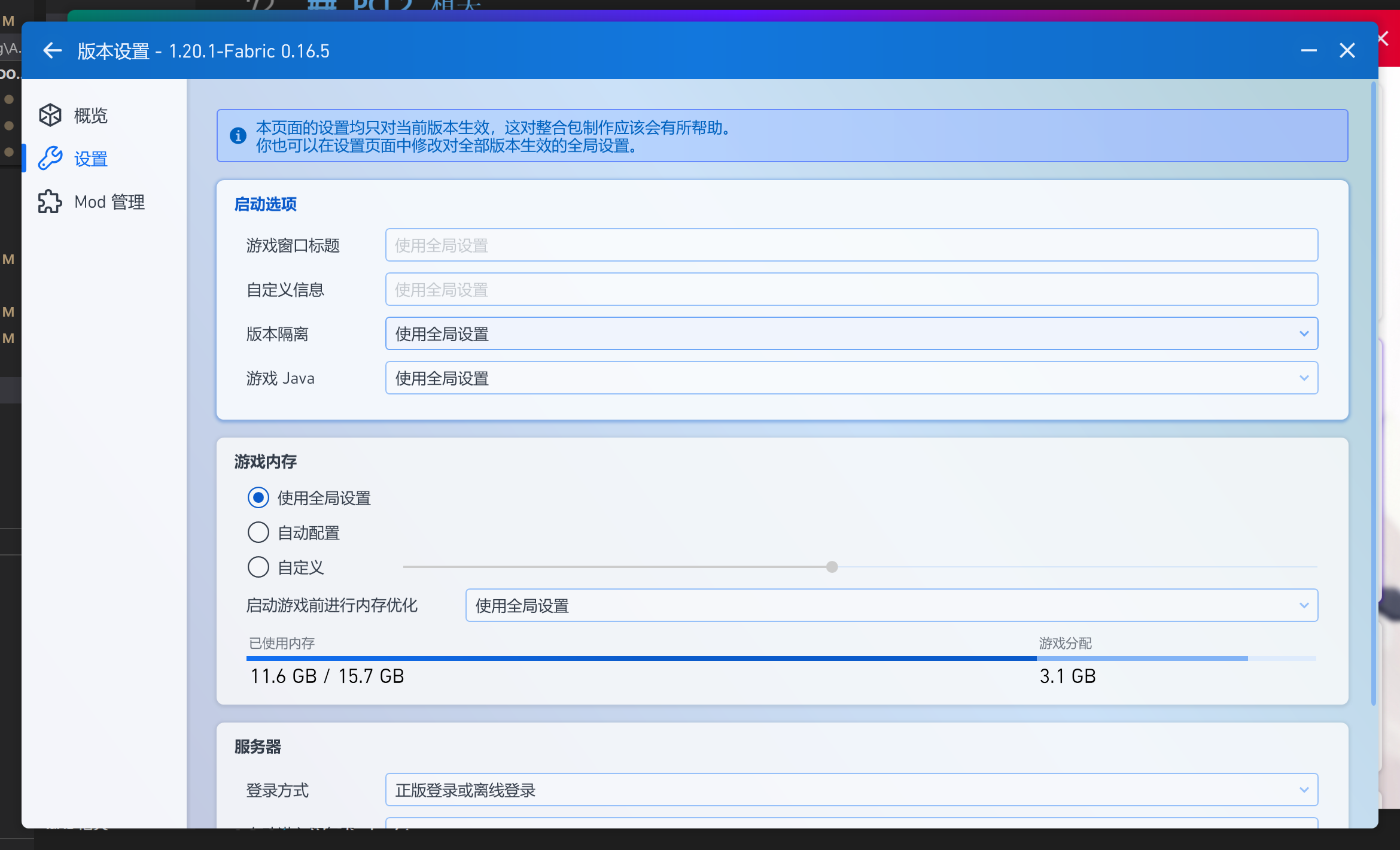This screenshot has width=1400, height=850.
Task: Minimize the version settings window
Action: pos(1309,50)
